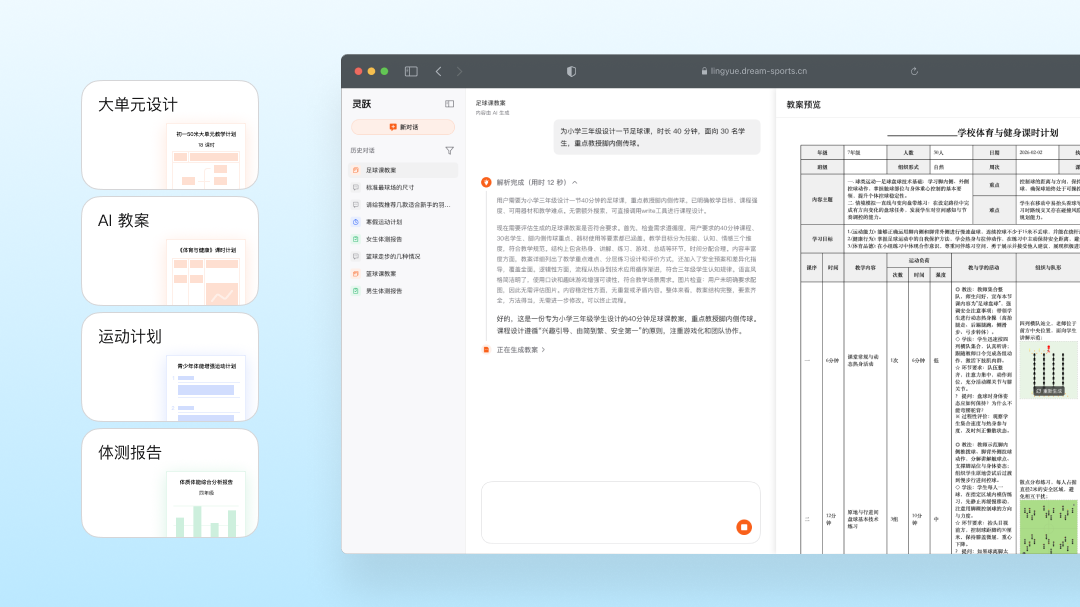Expand the 正在生成教案 step

pos(521,350)
